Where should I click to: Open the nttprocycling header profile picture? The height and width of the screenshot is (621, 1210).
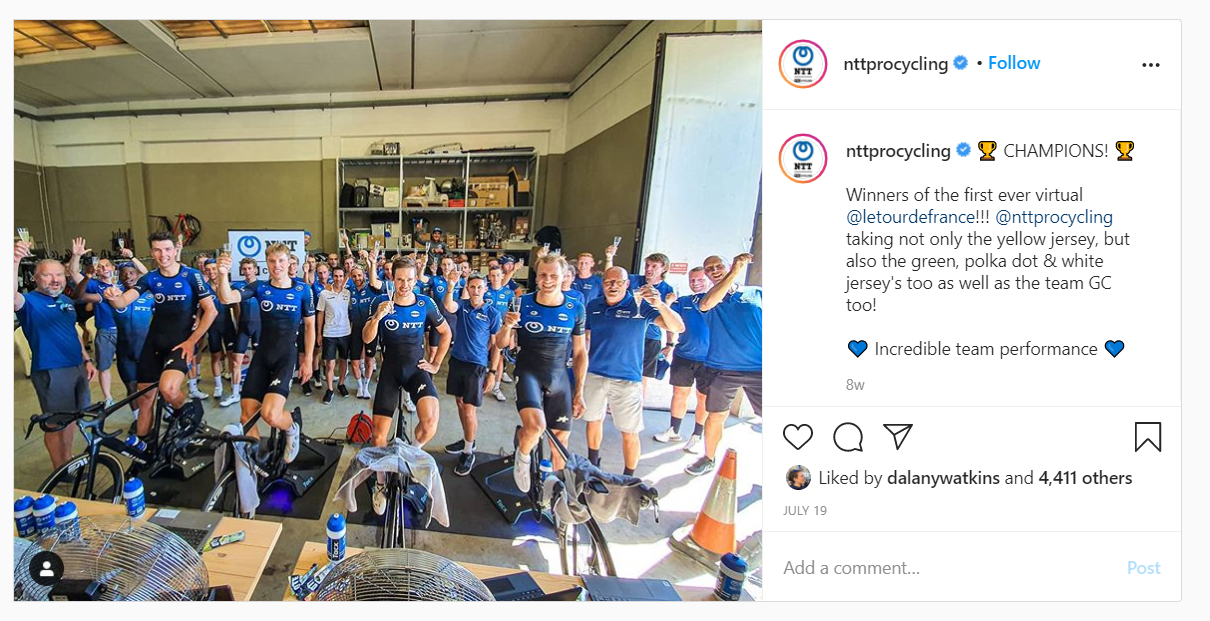coord(803,64)
